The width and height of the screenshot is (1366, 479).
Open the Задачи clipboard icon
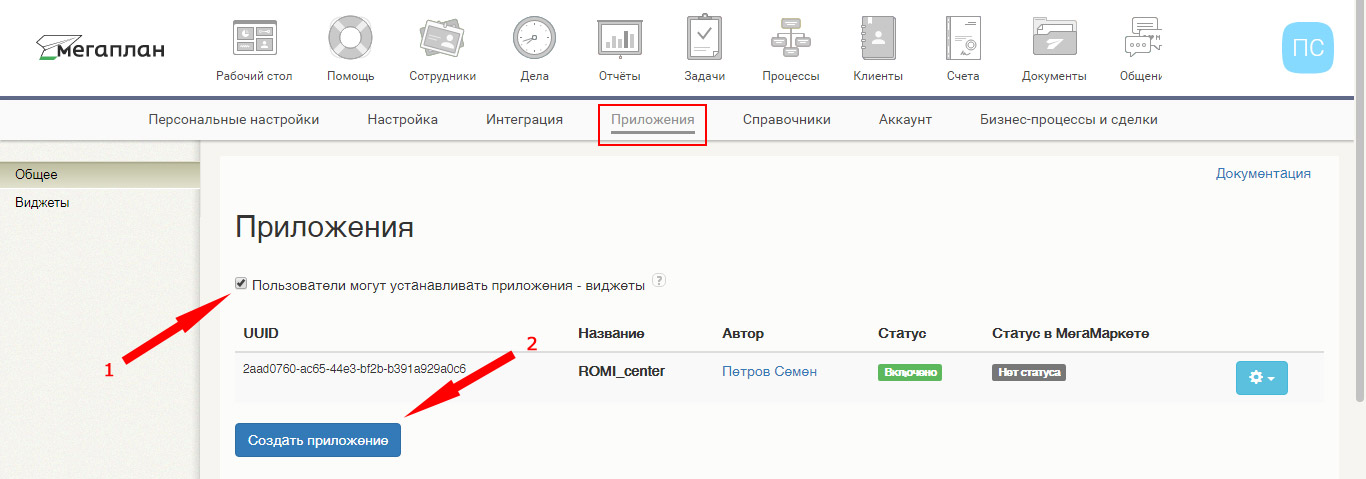704,38
